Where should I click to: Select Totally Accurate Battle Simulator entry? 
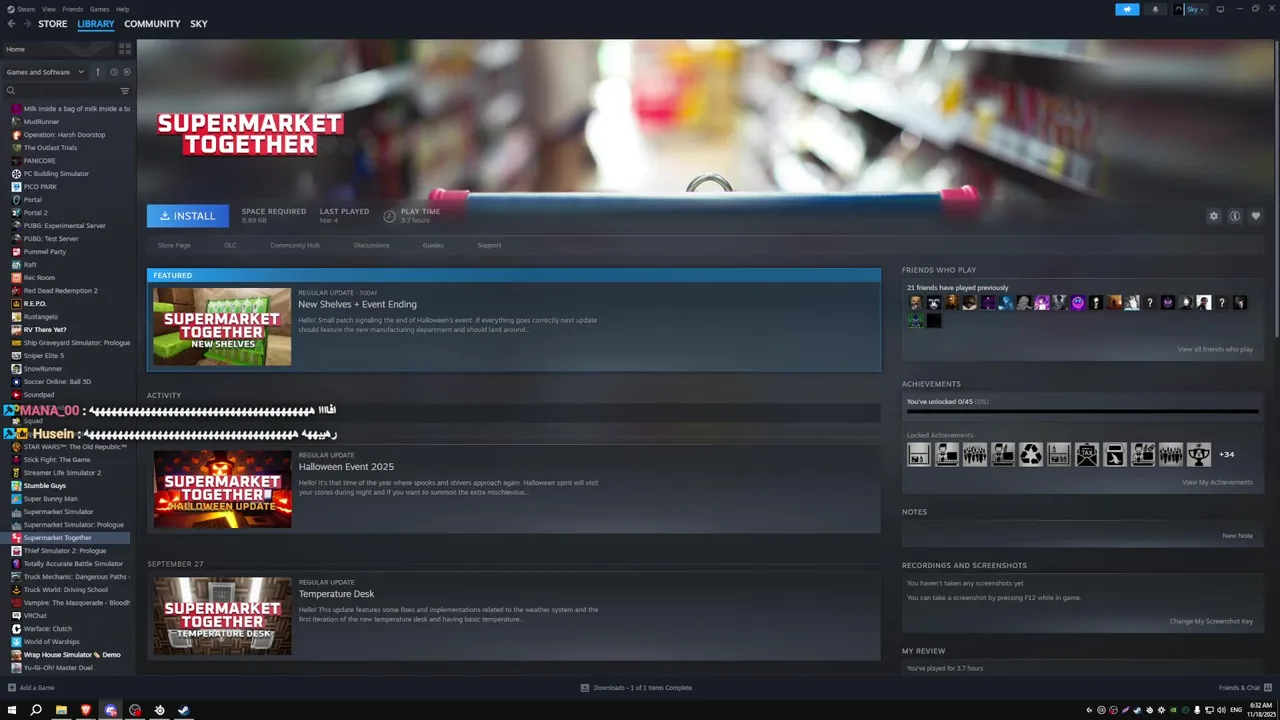73,563
